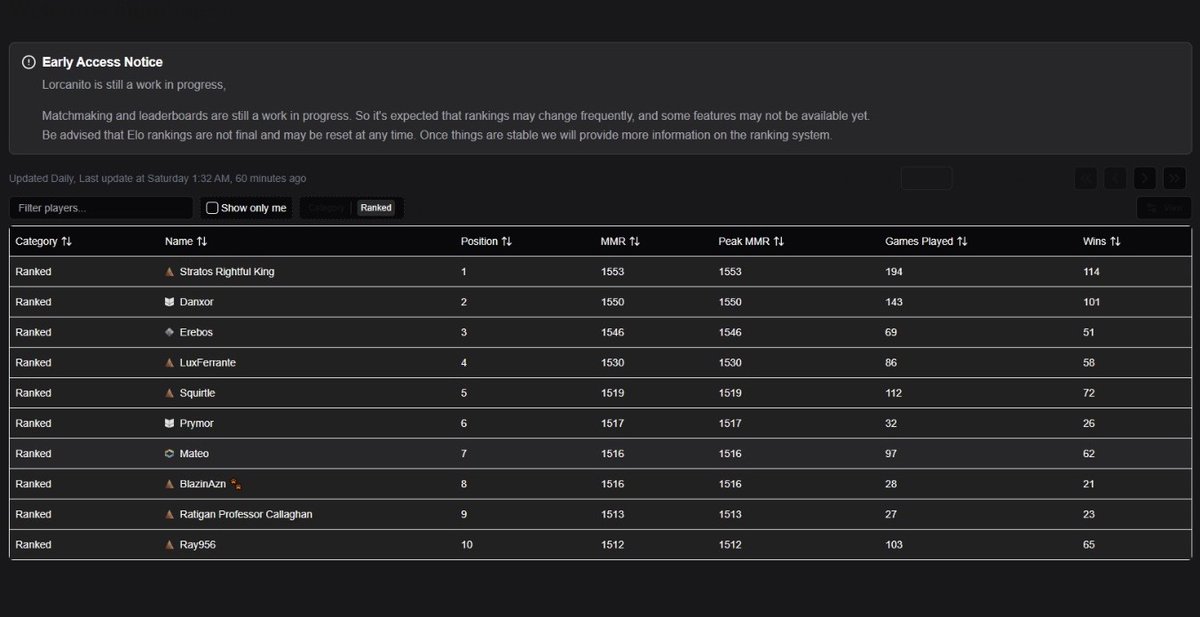The image size is (1200, 617).
Task: Click MMR value 1550 in Danxor row
Action: tap(612, 302)
